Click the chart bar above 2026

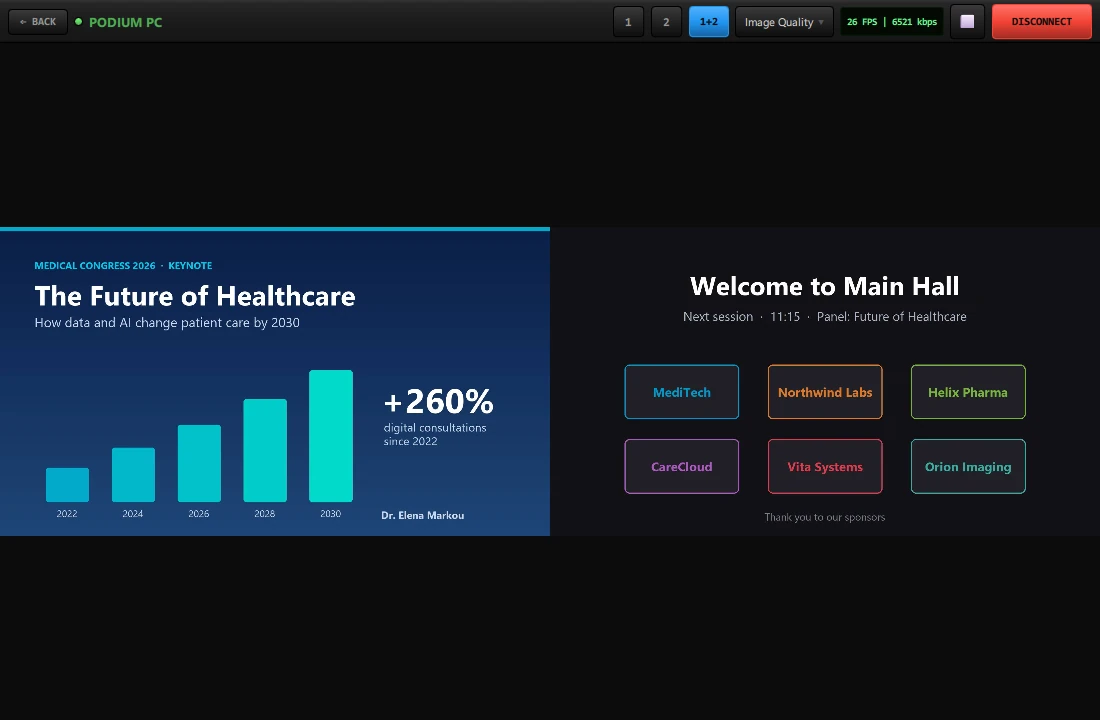pyautogui.click(x=199, y=463)
